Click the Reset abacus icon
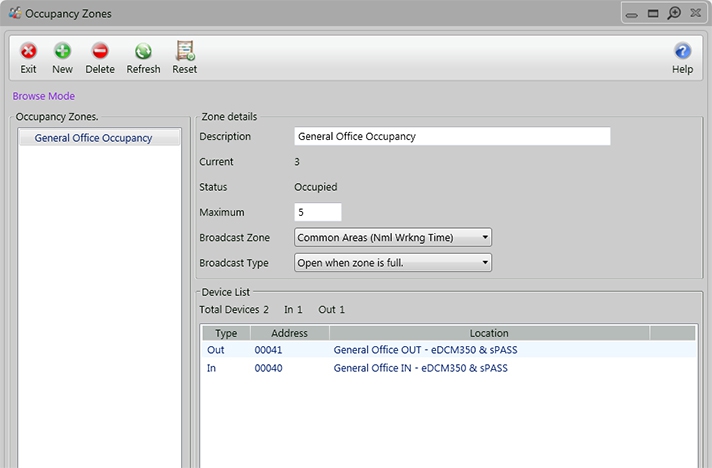The height and width of the screenshot is (468, 712). tap(185, 50)
